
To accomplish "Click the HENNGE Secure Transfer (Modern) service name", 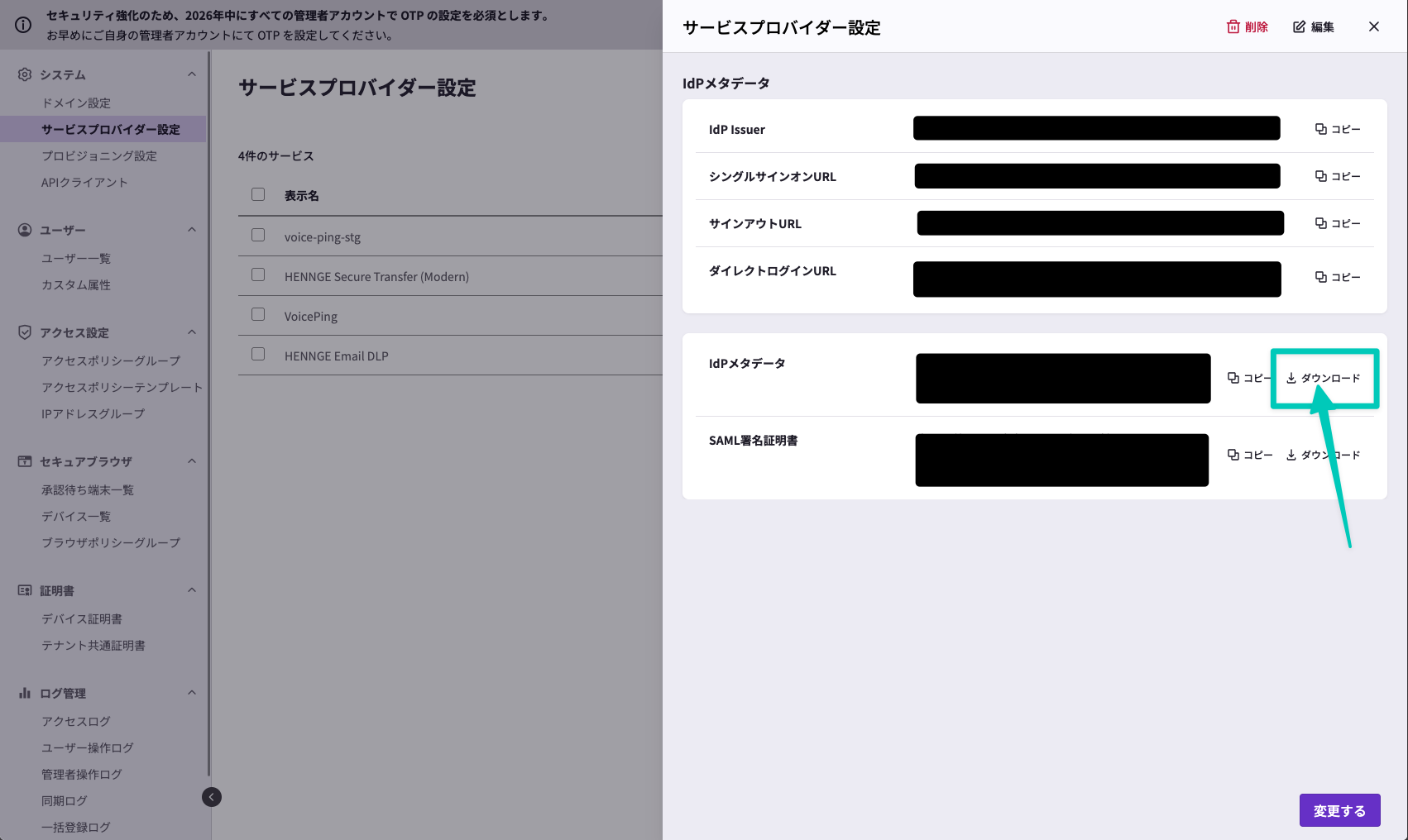I will [376, 277].
